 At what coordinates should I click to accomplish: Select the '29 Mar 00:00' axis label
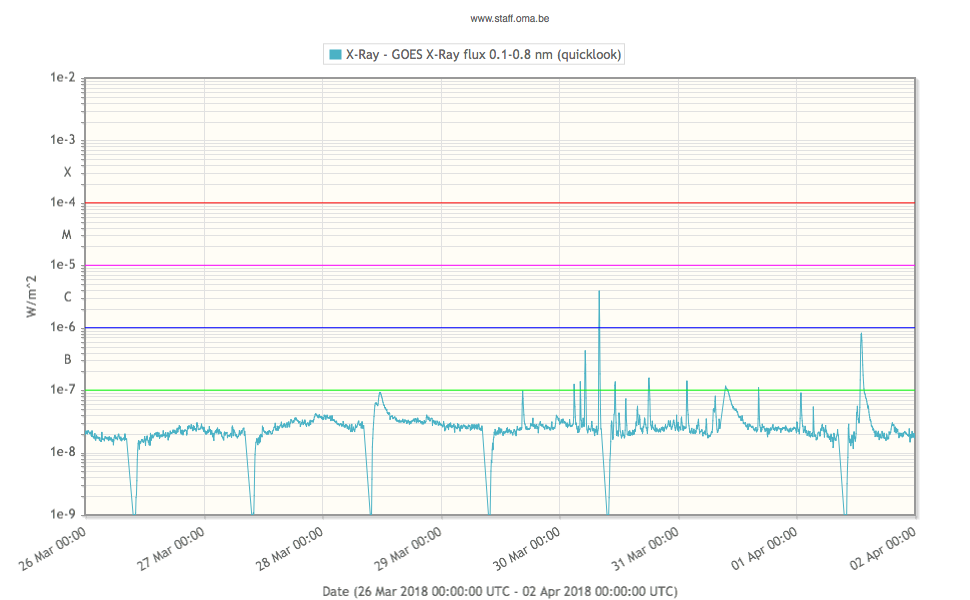point(409,549)
